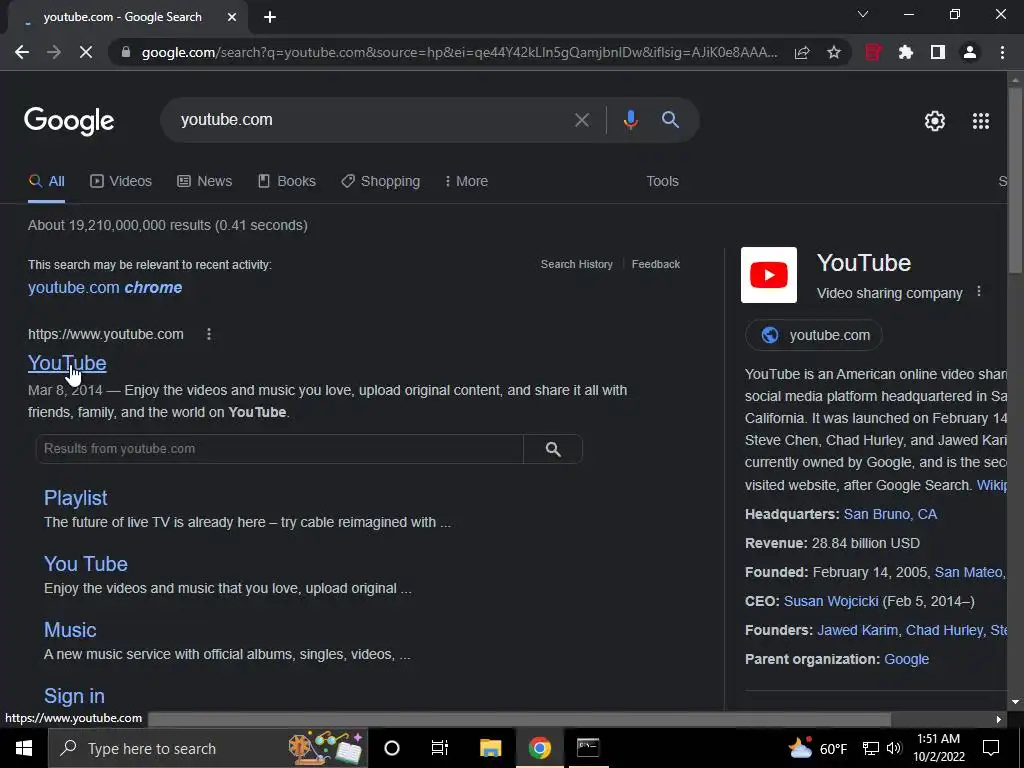The image size is (1024, 768).
Task: Click into the Google search text field
Action: click(372, 120)
